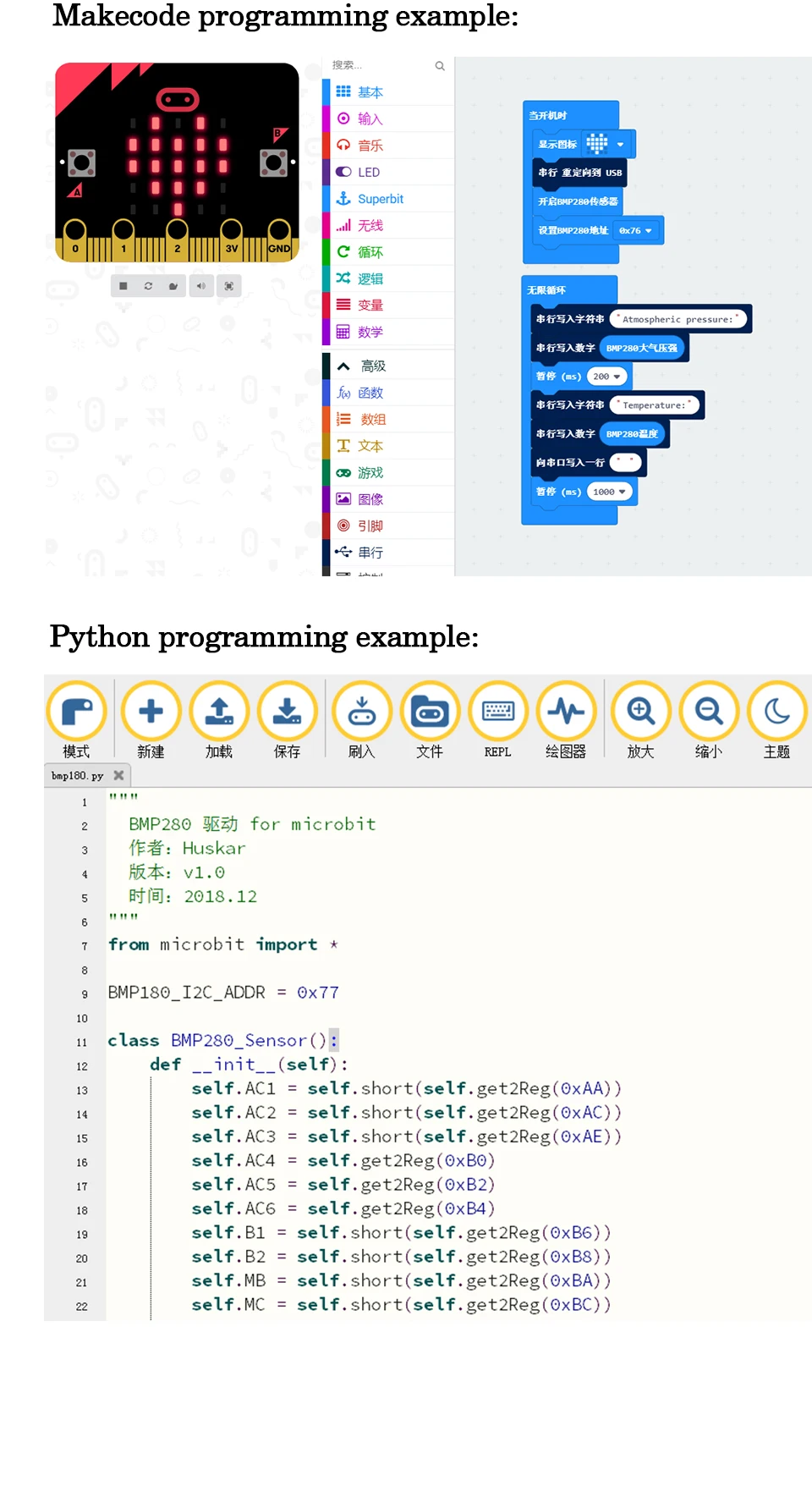Toggle simulator fullscreen view
The height and width of the screenshot is (1486, 812).
click(229, 286)
